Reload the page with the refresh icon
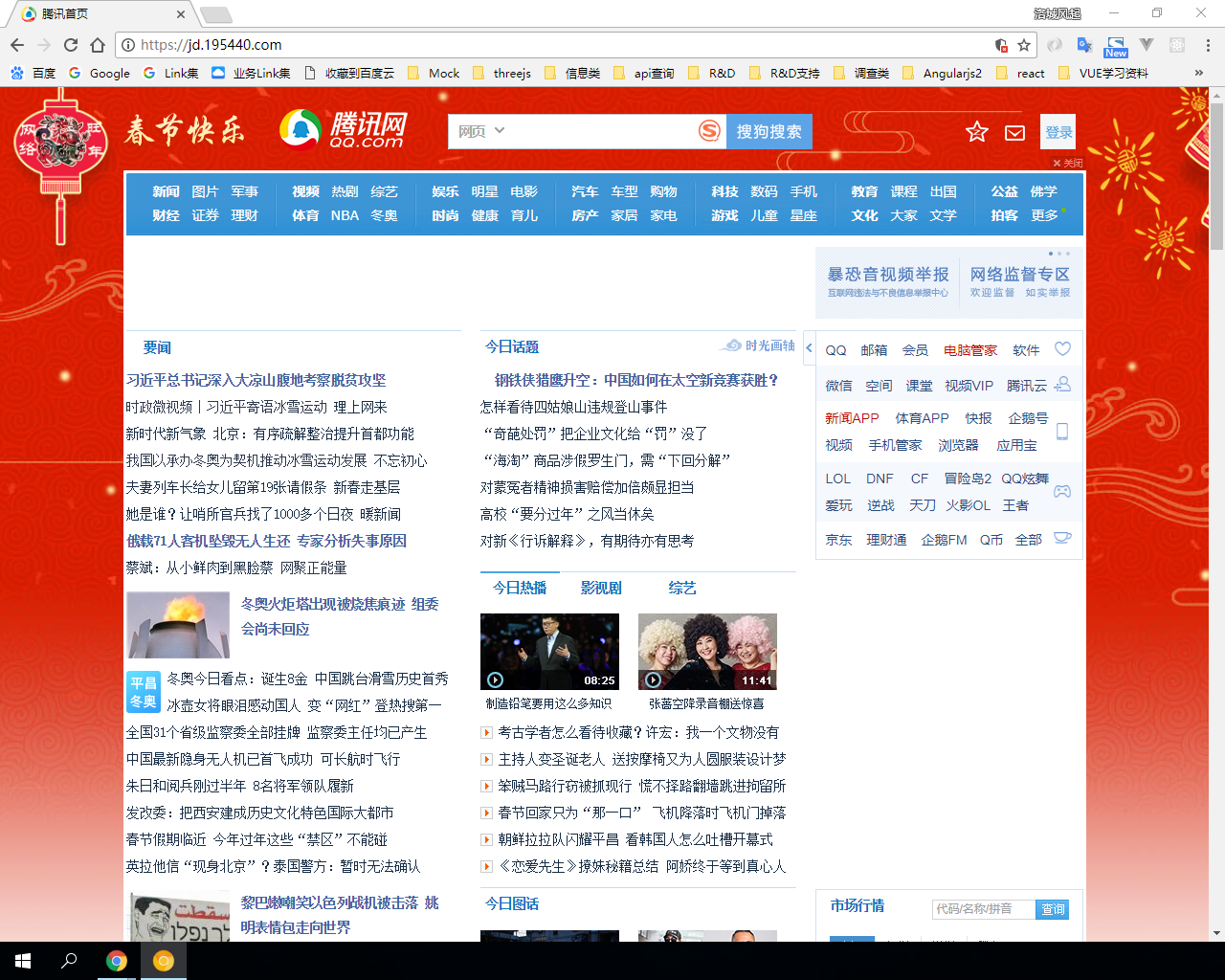 (x=71, y=45)
